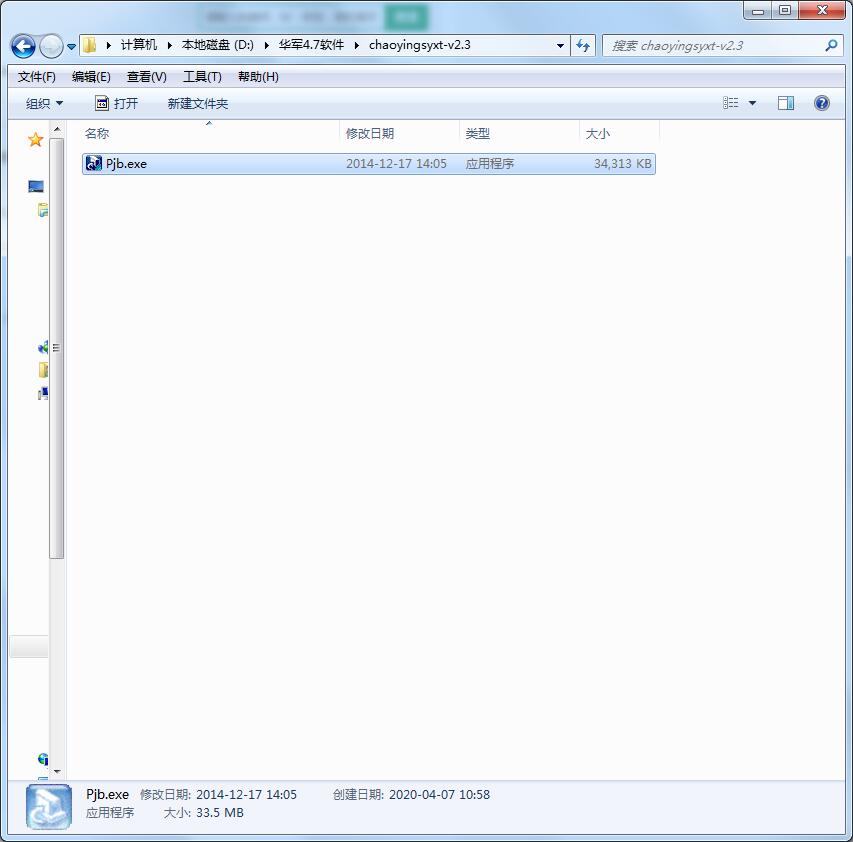Viewport: 853px width, 842px height.
Task: Select 计算机 in the address breadcrumb
Action: pos(139,45)
